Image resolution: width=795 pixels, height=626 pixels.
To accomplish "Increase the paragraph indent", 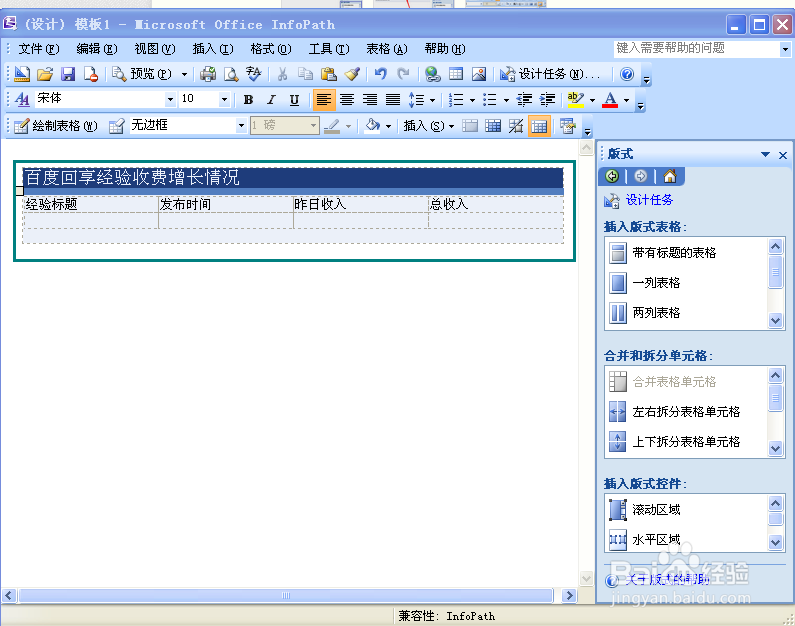I will click(548, 99).
